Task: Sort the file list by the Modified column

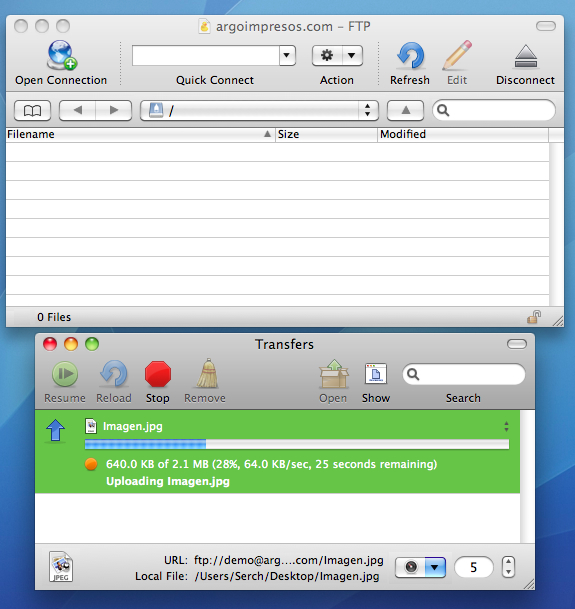Action: click(x=463, y=134)
